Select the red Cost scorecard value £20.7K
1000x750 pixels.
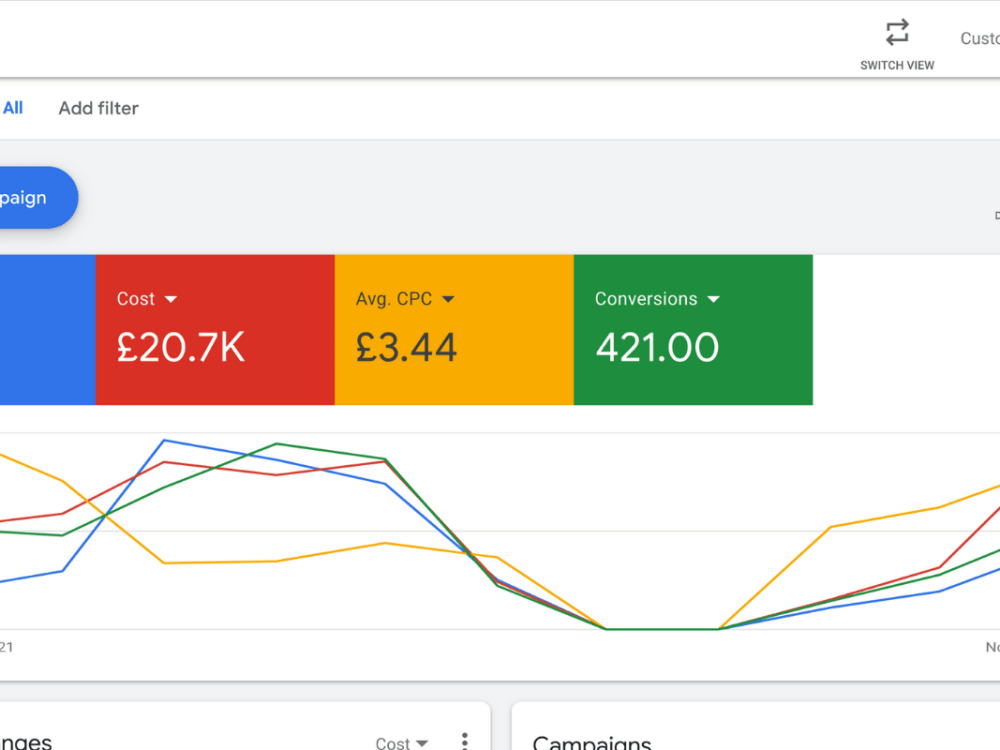(x=180, y=348)
